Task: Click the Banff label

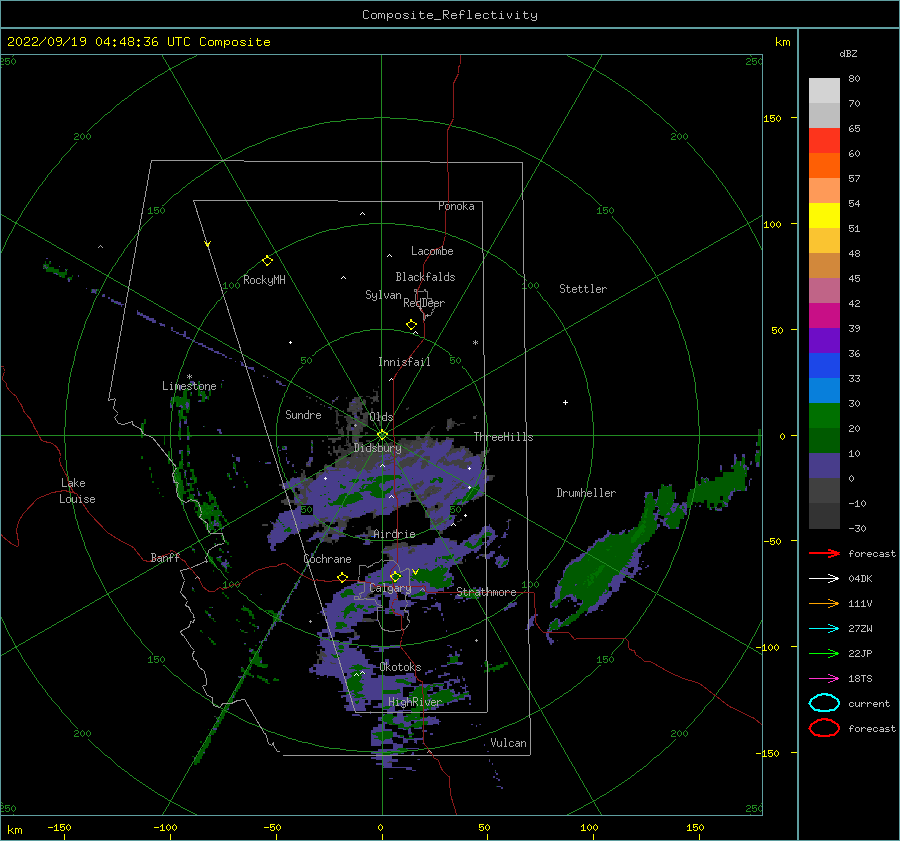Action: [165, 557]
